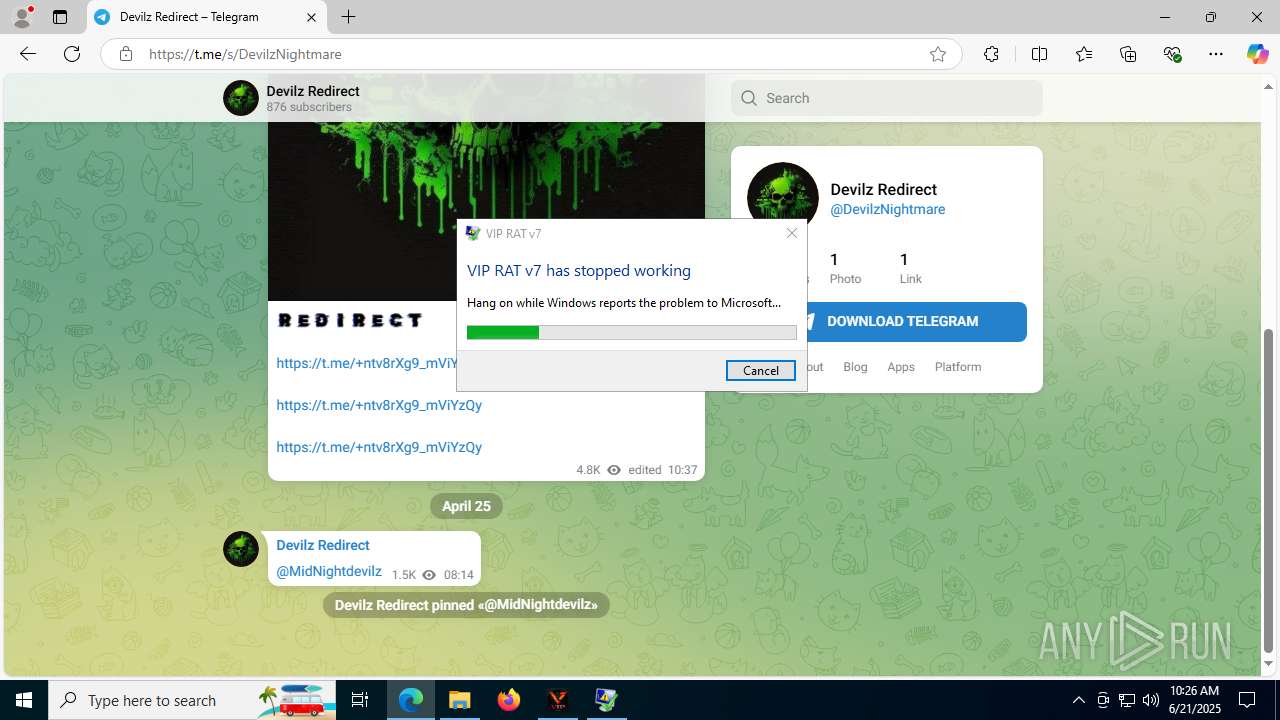The width and height of the screenshot is (1280, 720).
Task: Open the Collections icon
Action: click(1128, 54)
